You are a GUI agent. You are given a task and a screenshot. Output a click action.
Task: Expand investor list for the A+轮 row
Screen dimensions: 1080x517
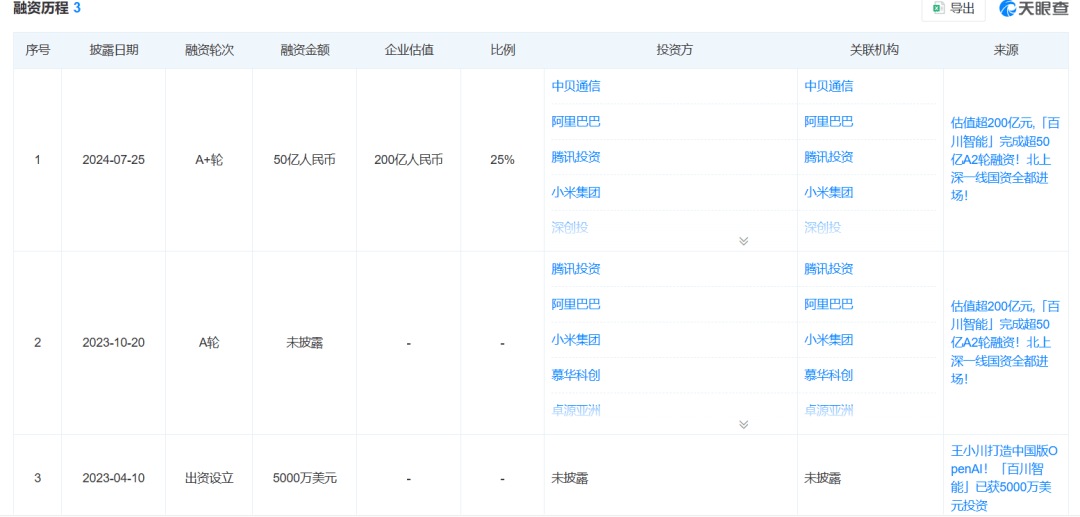pos(743,241)
